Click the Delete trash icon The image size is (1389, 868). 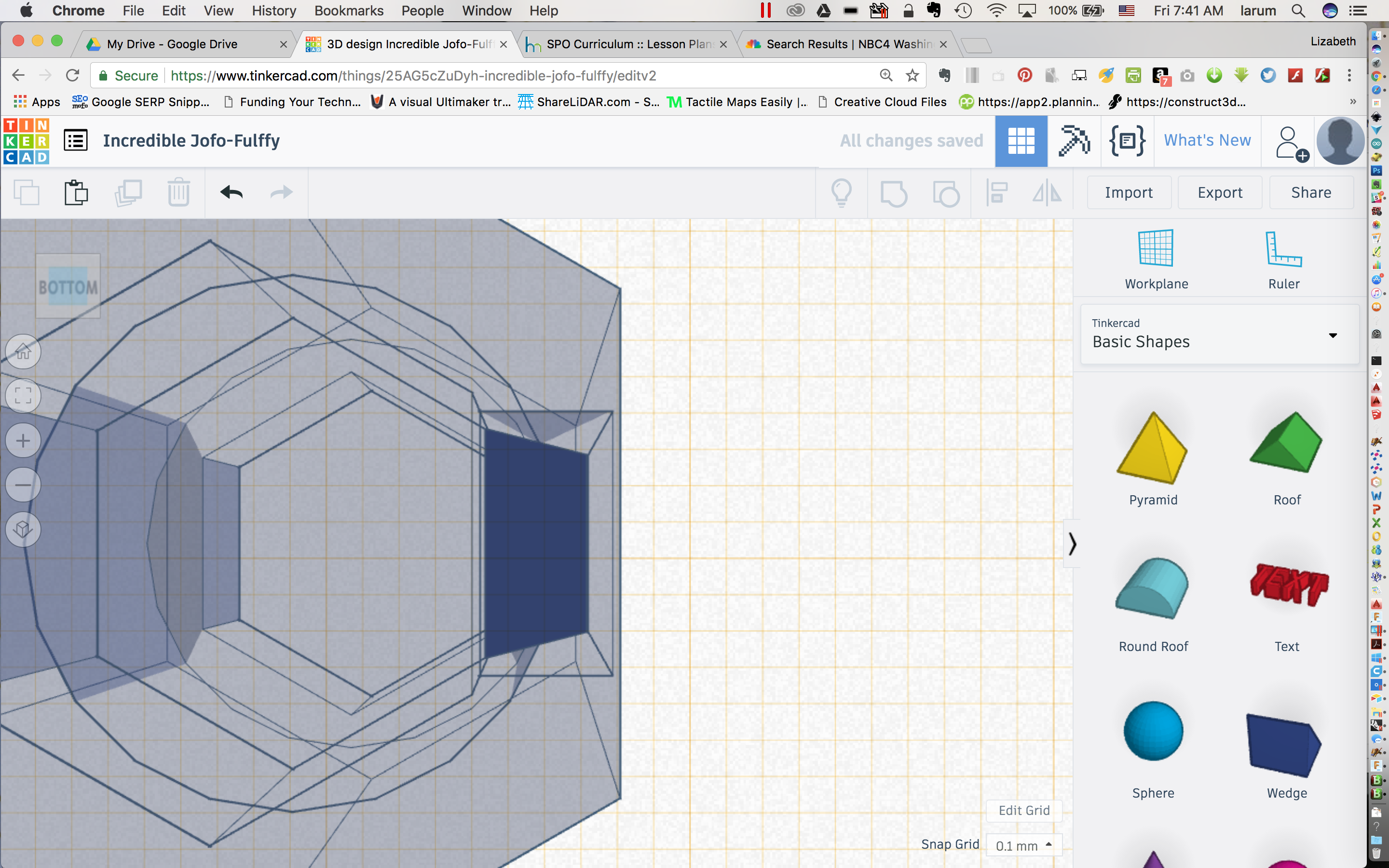tap(178, 193)
